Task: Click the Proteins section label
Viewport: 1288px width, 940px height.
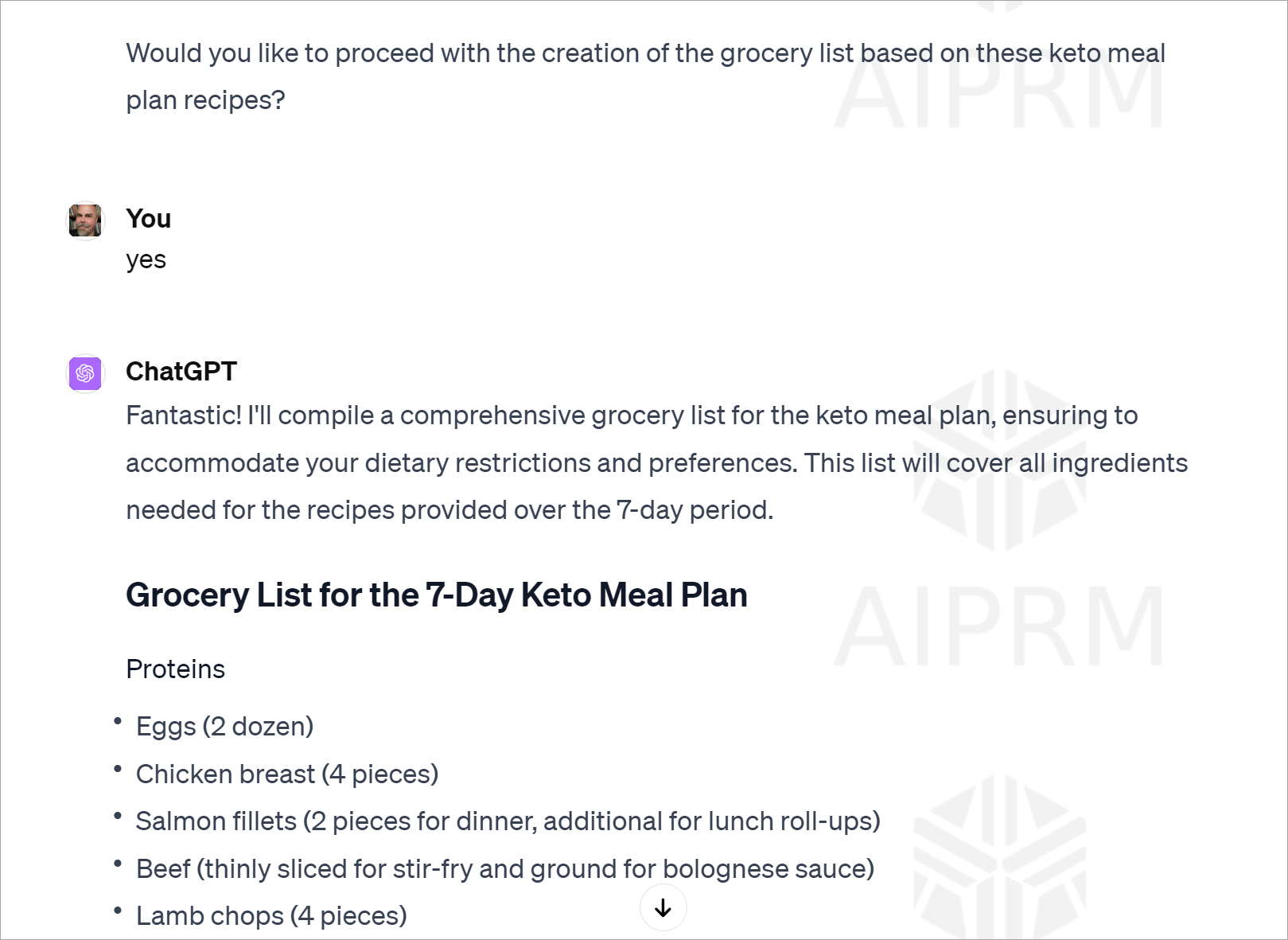Action: click(x=175, y=669)
